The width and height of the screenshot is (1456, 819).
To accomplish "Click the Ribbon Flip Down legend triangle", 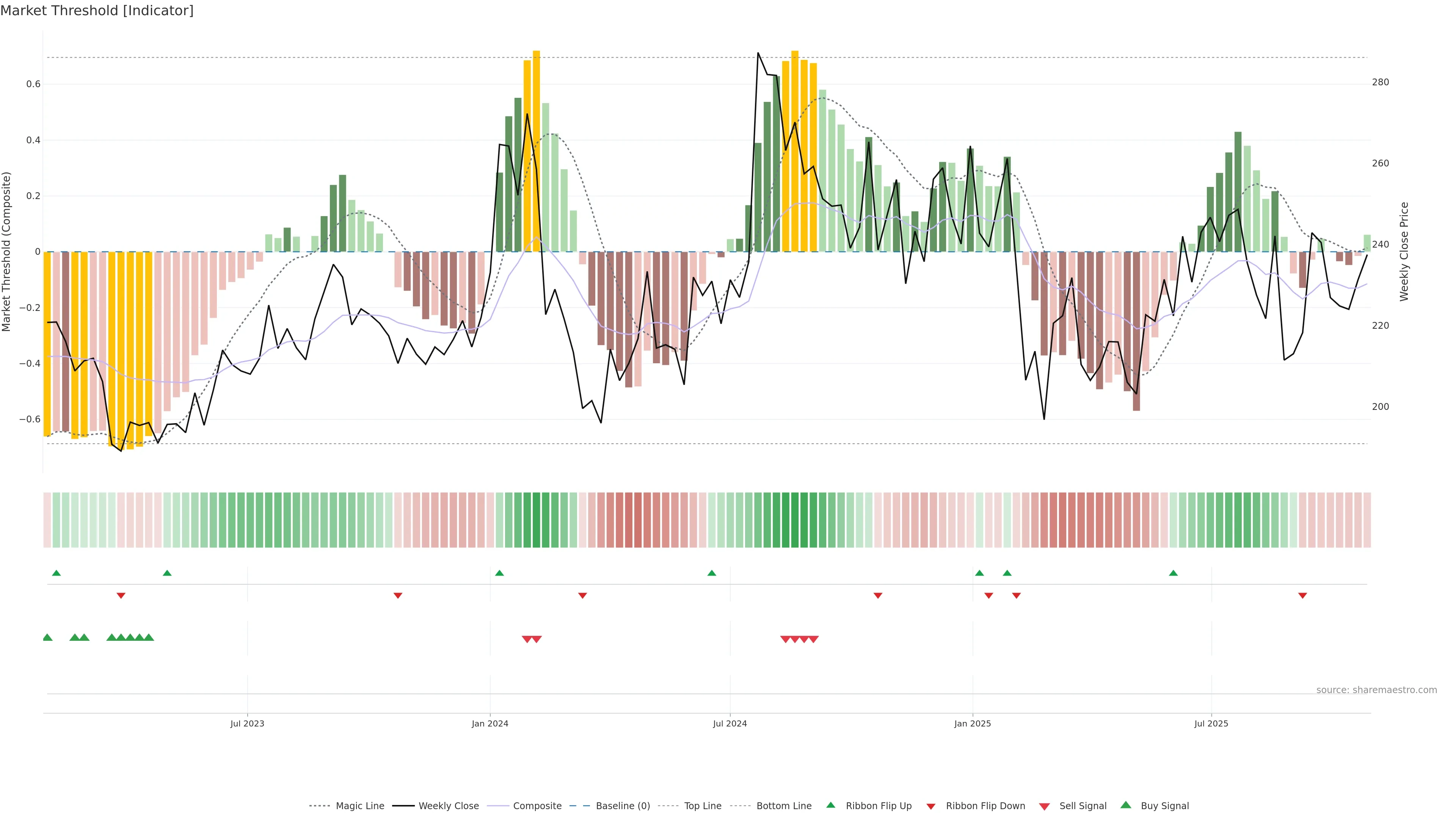I will [930, 806].
